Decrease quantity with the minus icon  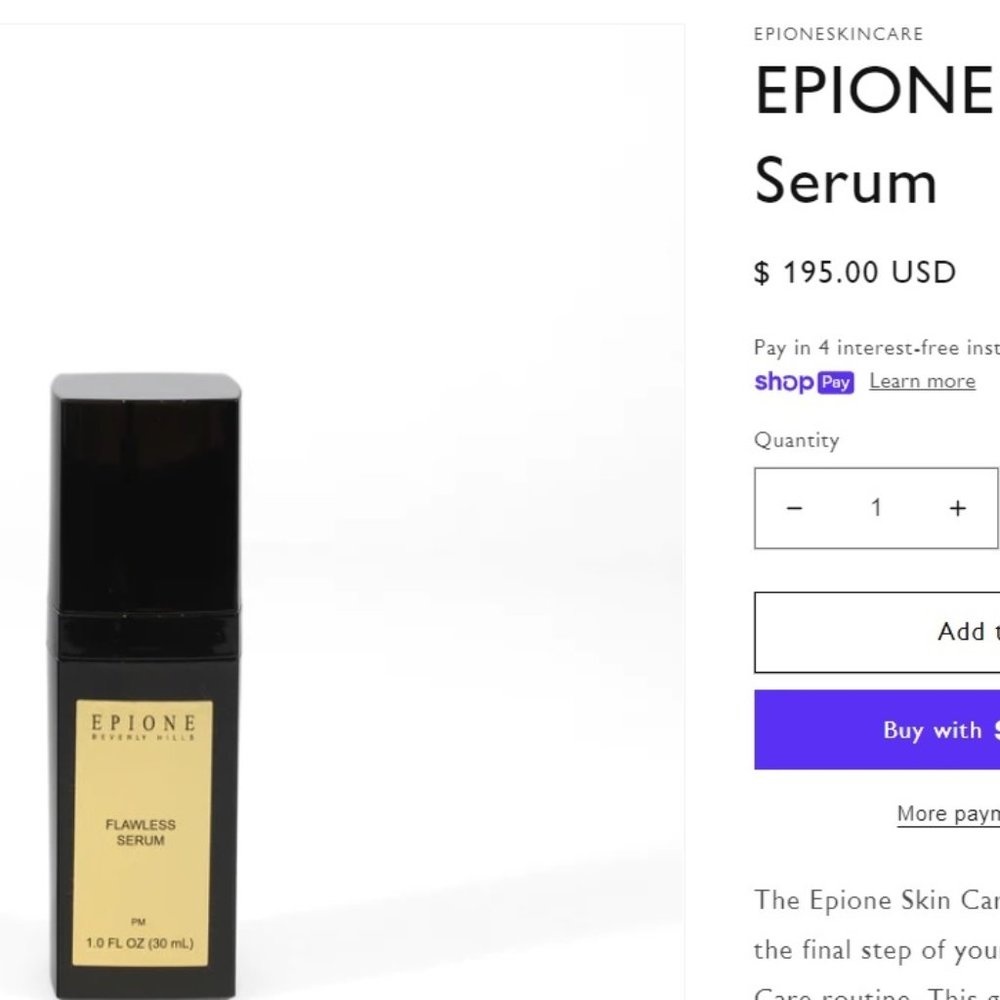click(x=794, y=508)
